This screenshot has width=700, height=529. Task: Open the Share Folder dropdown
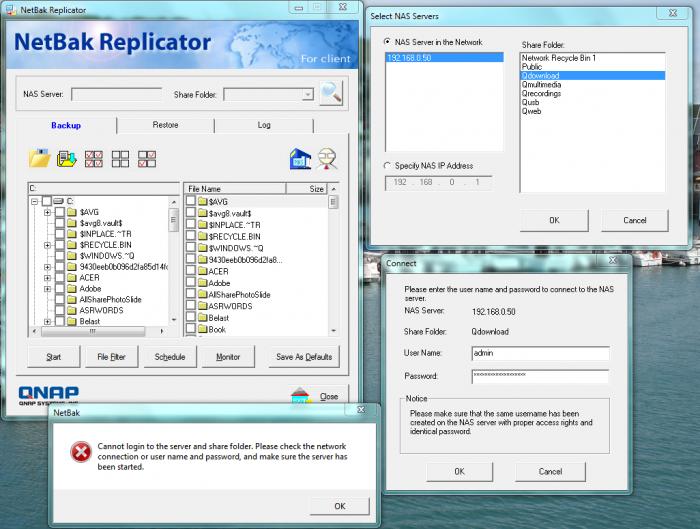(307, 95)
